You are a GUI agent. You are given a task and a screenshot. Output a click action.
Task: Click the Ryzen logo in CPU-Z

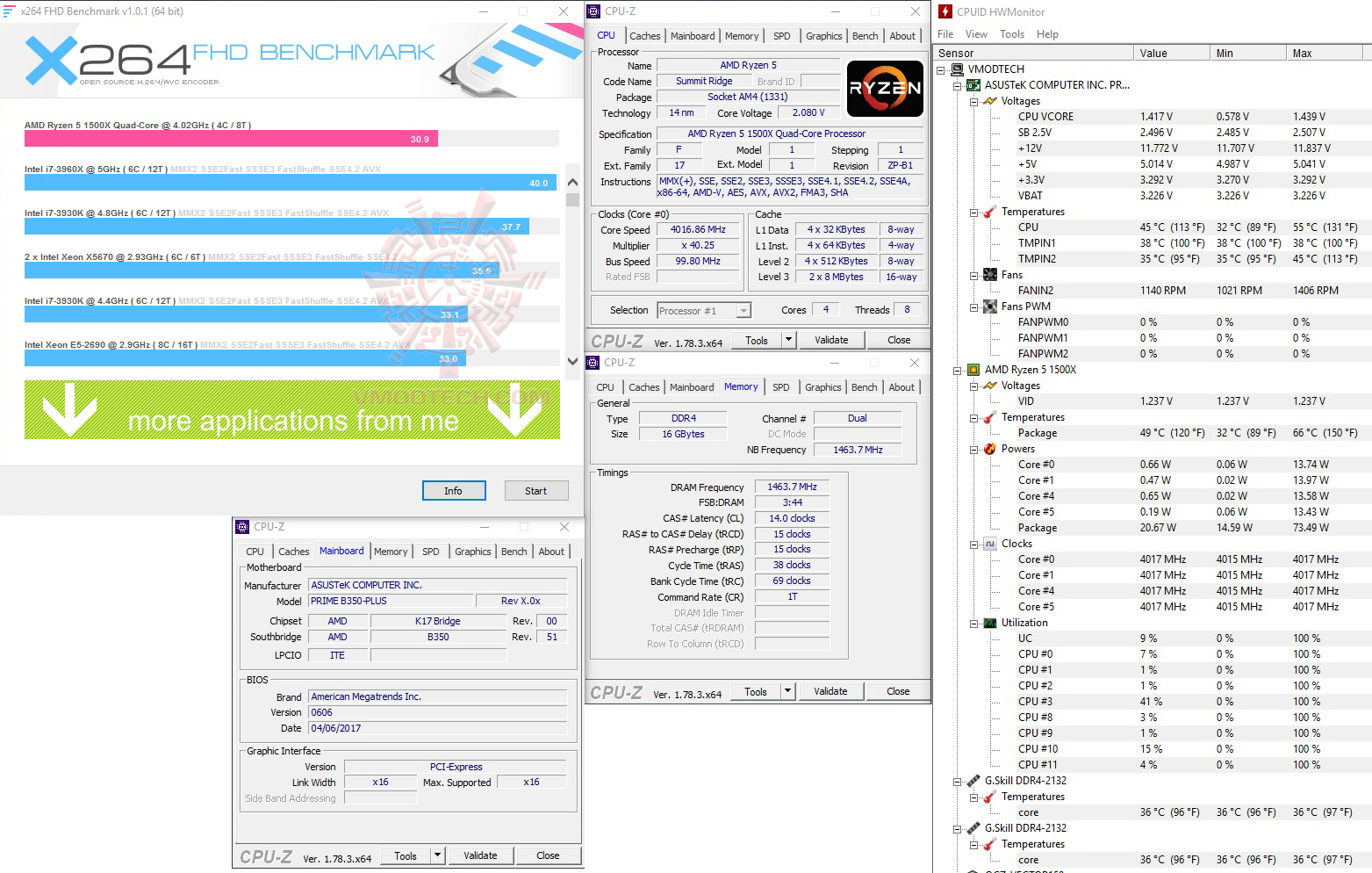884,88
